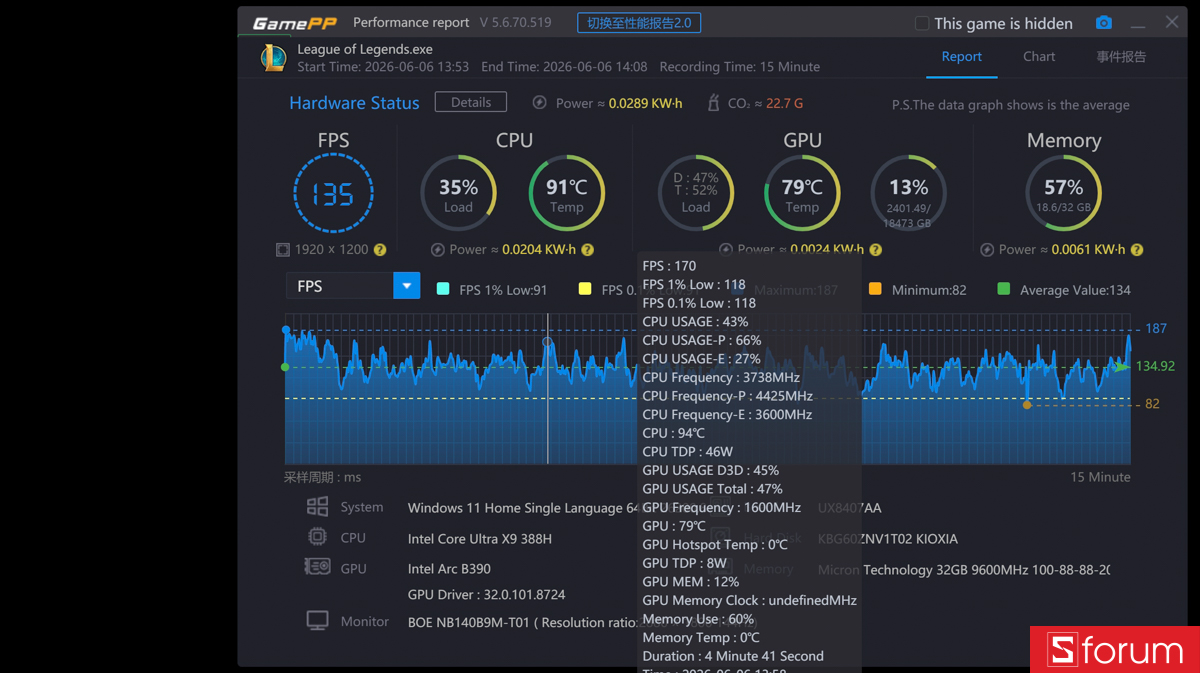This screenshot has width=1200, height=673.
Task: Click 'CPU Frequency-P : 4425MHz' tooltip line
Action: [728, 396]
